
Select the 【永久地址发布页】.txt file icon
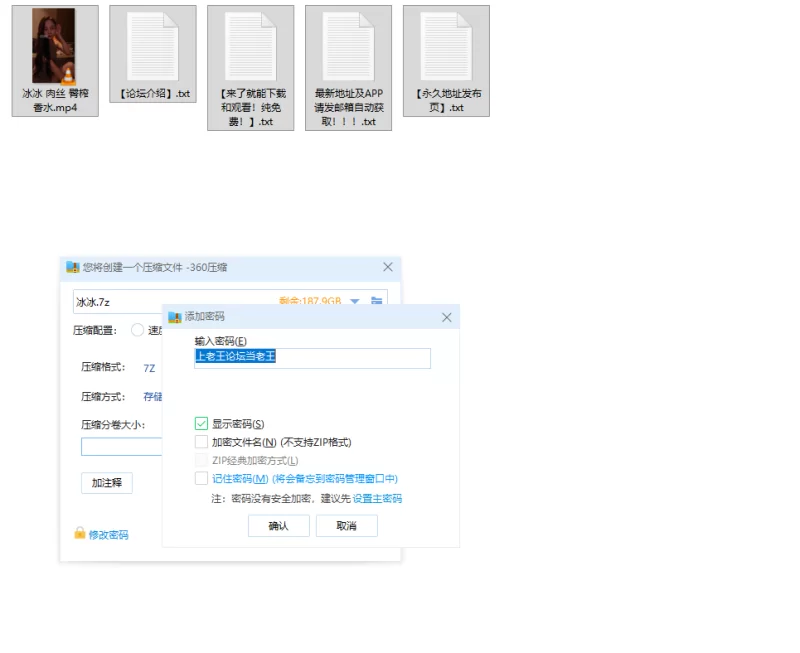coord(446,46)
